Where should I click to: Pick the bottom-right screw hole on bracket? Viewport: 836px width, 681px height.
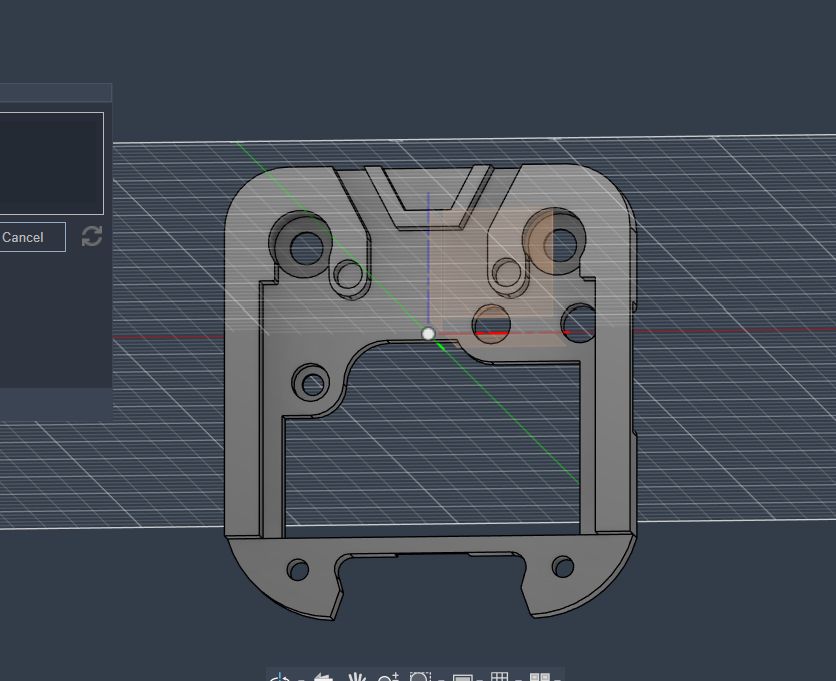coord(563,566)
